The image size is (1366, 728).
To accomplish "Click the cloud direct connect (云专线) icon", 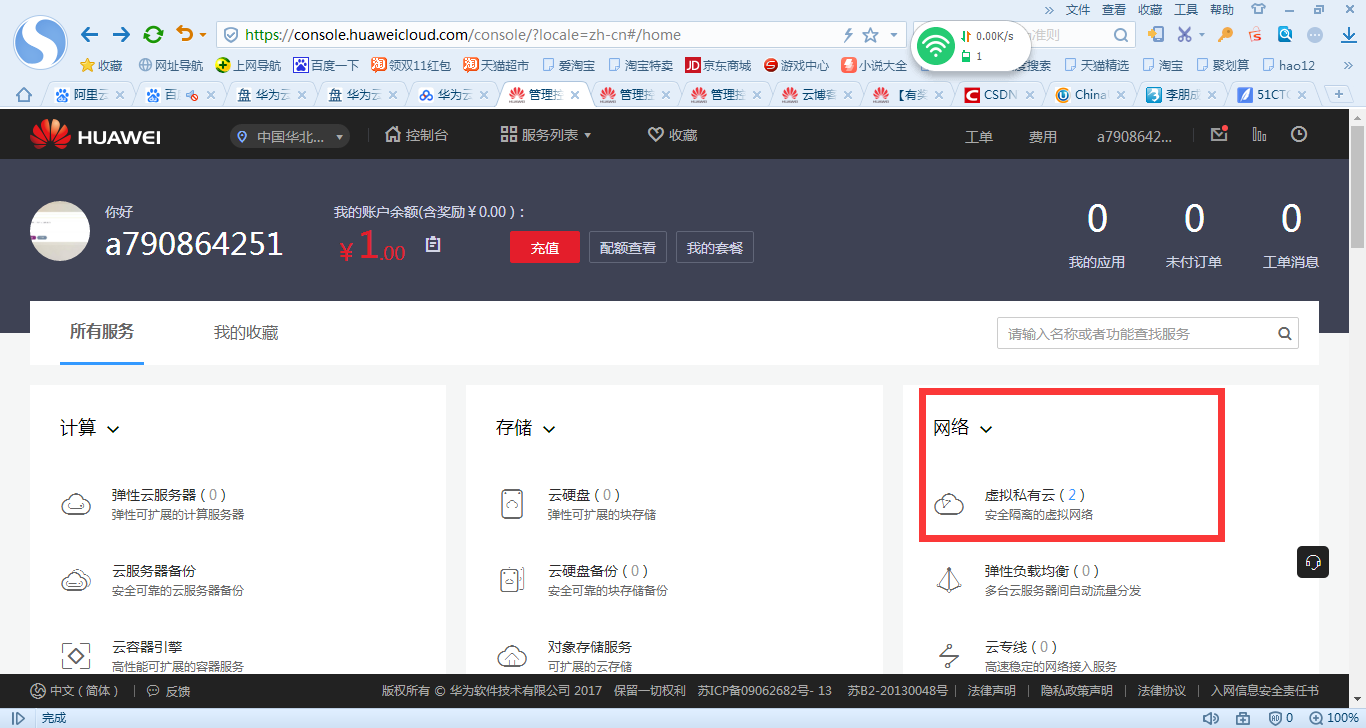I will pyautogui.click(x=948, y=656).
